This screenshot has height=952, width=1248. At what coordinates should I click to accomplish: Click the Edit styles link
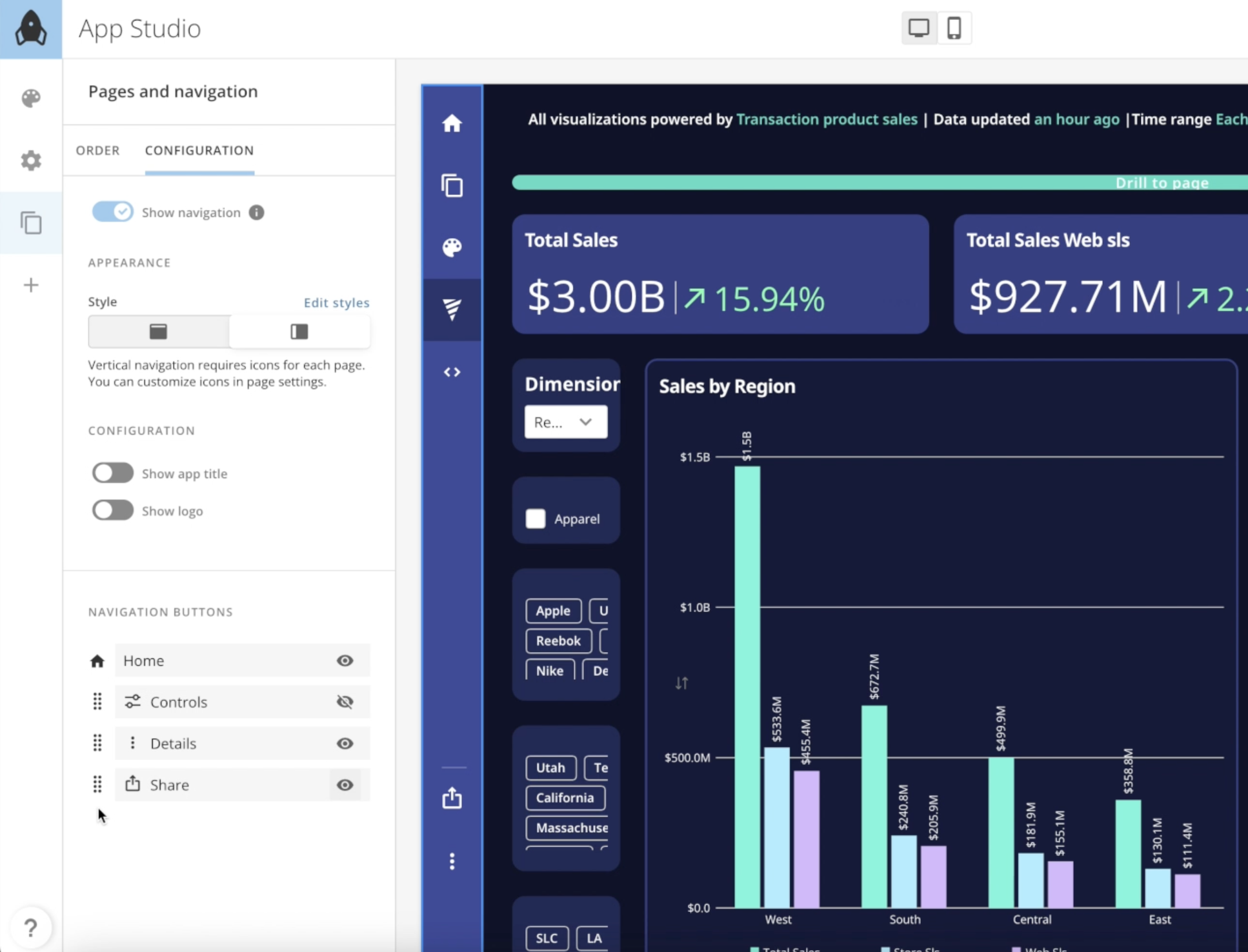(336, 302)
